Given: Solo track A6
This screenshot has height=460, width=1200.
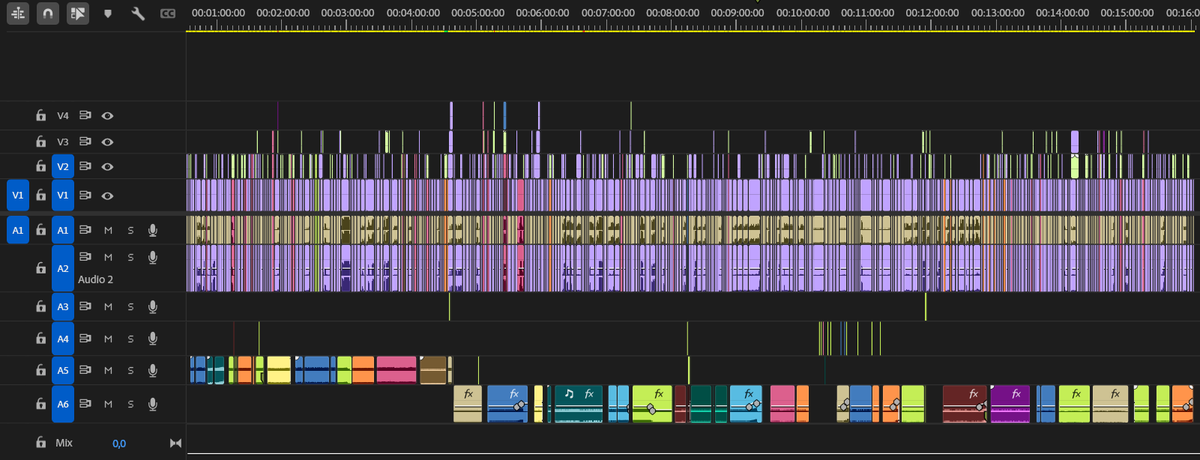Looking at the screenshot, I should pos(130,404).
